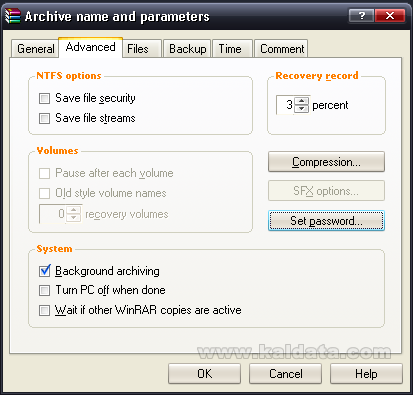413x395 pixels.
Task: Click the 'recovery volumes' label text
Action: pyautogui.click(x=127, y=214)
